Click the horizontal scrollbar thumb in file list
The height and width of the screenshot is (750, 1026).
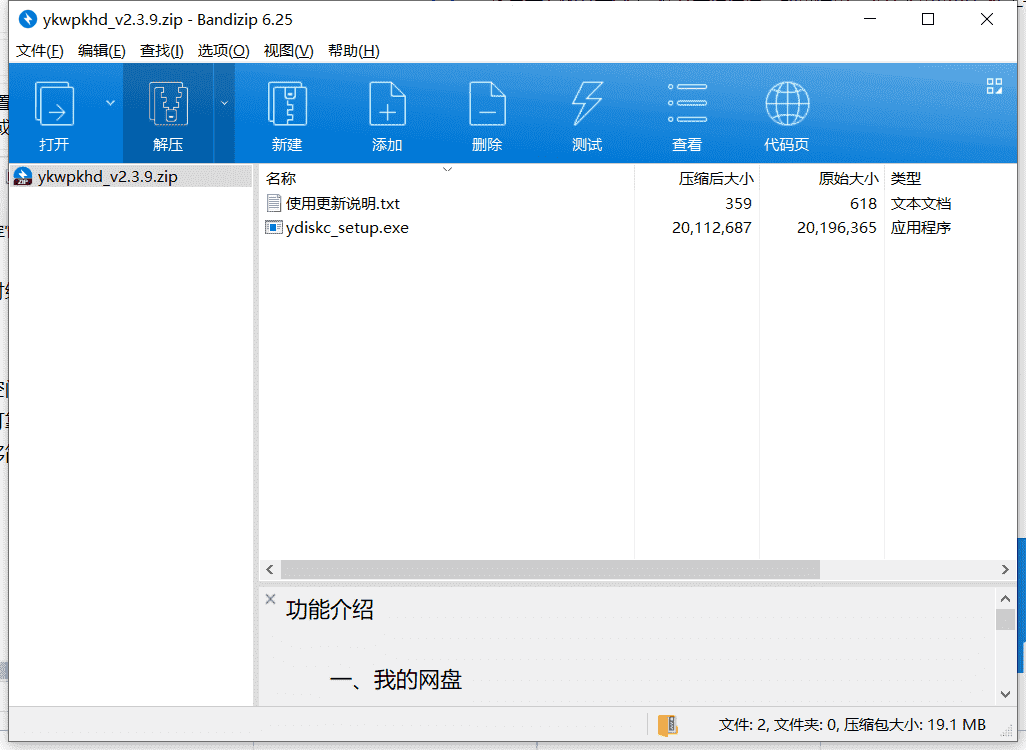pos(550,570)
